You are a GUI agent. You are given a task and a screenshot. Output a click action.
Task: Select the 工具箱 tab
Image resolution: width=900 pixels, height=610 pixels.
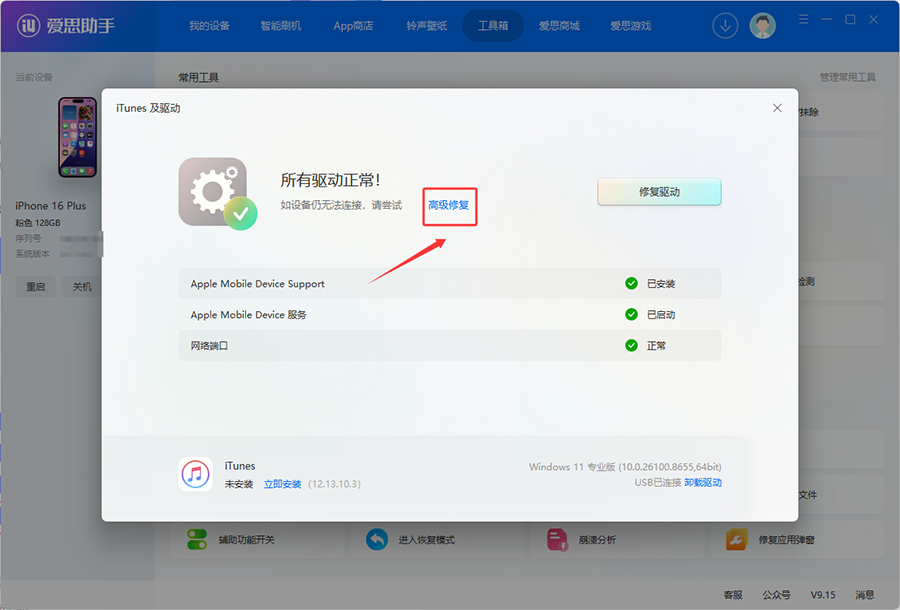pos(493,26)
